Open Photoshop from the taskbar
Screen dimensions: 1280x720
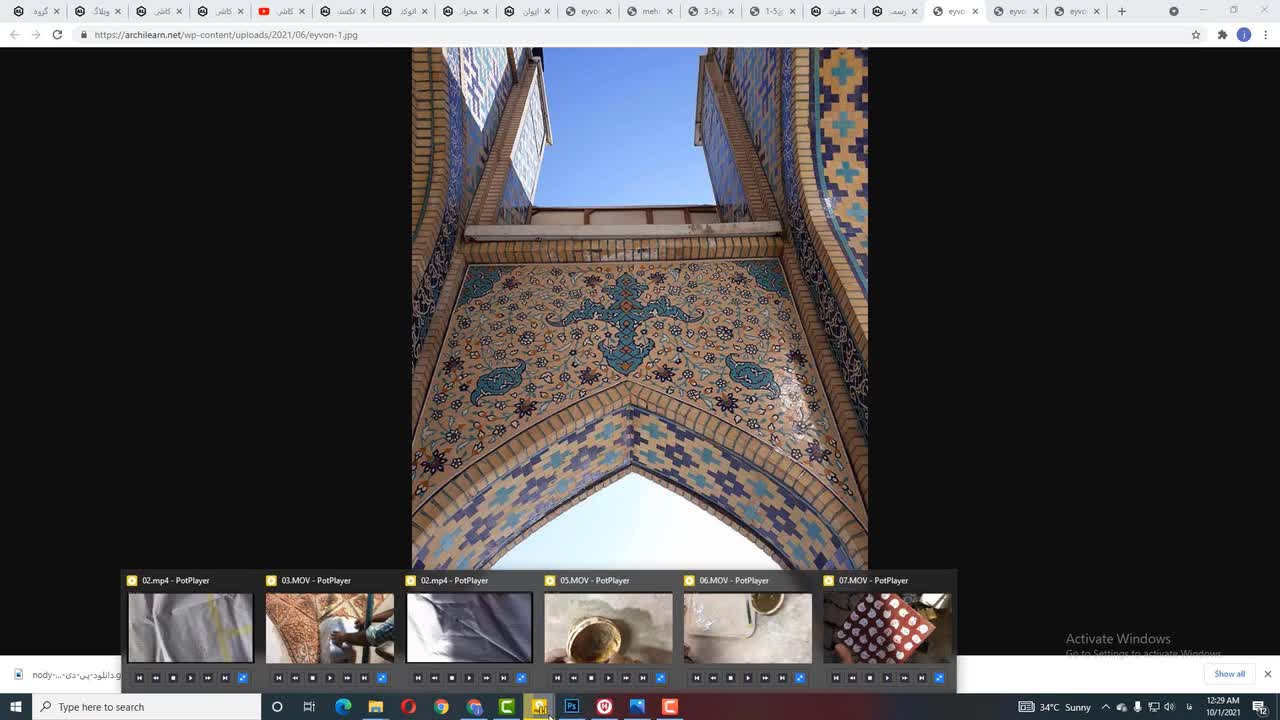[x=572, y=707]
